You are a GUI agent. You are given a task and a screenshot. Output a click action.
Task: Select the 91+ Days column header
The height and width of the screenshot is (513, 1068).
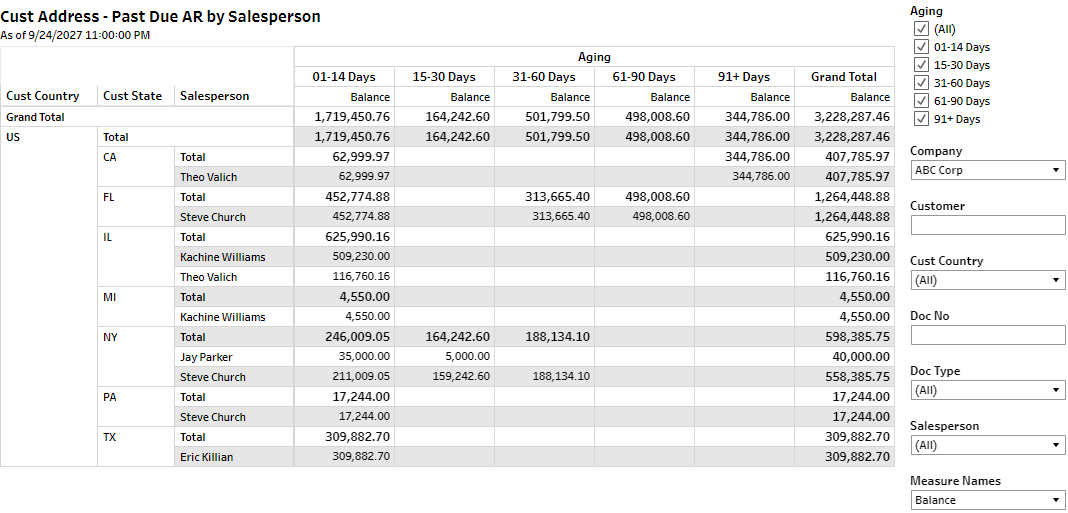(x=744, y=77)
